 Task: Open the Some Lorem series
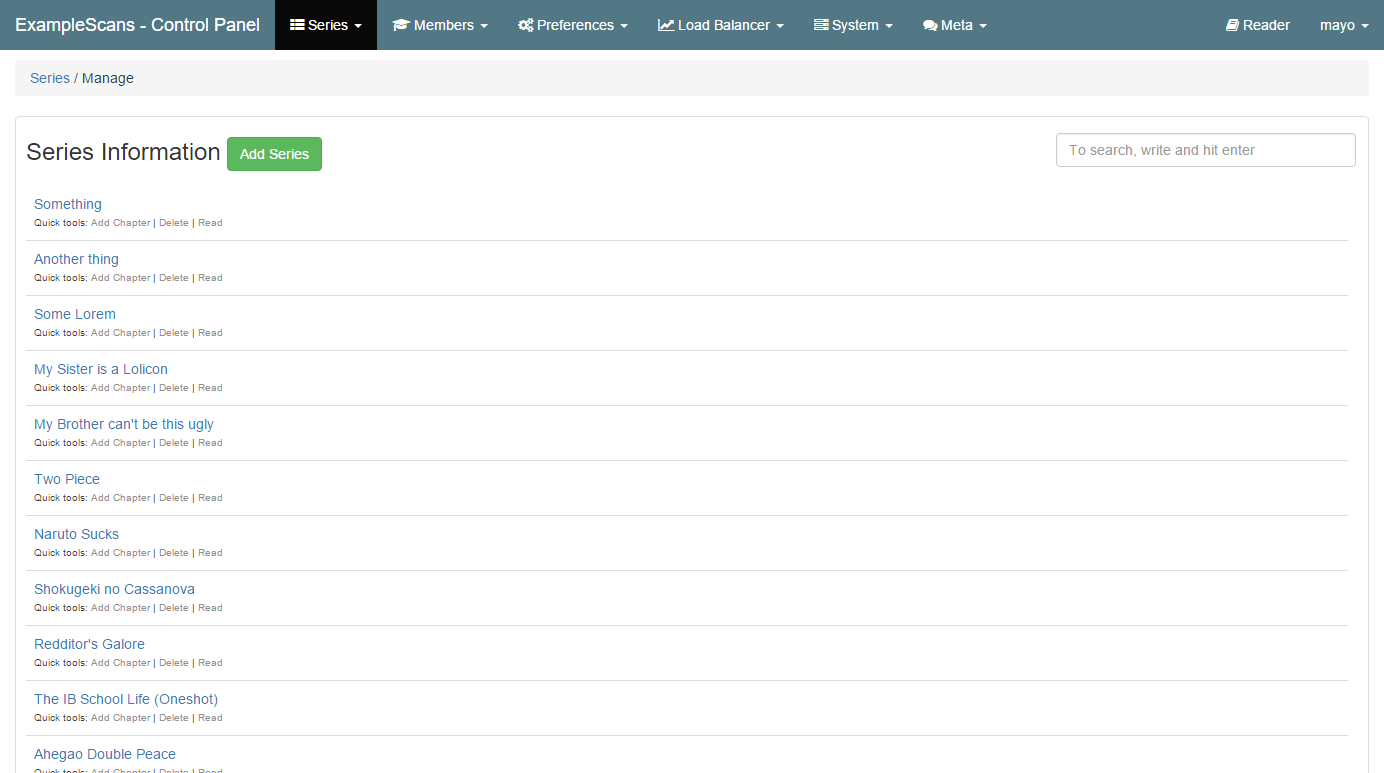click(x=75, y=314)
